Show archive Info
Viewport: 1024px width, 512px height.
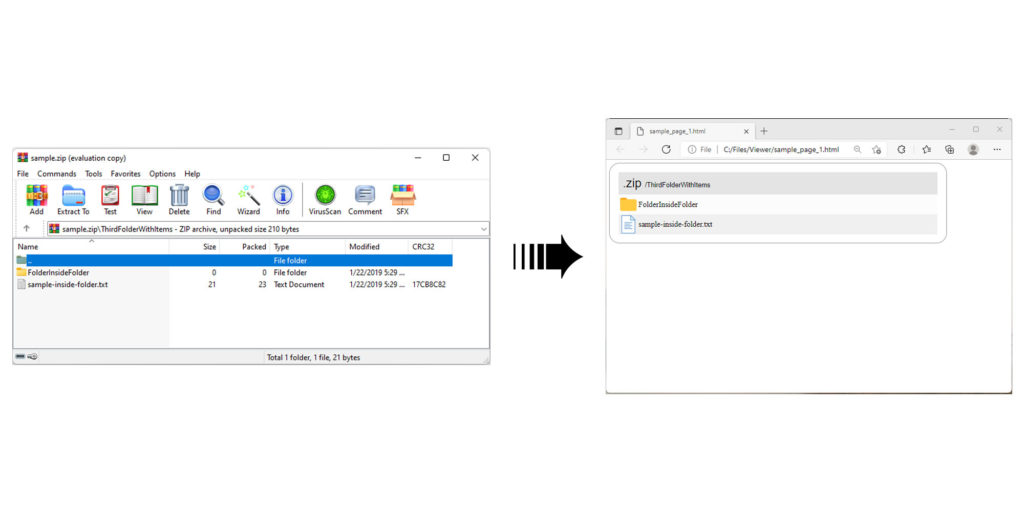tap(283, 198)
